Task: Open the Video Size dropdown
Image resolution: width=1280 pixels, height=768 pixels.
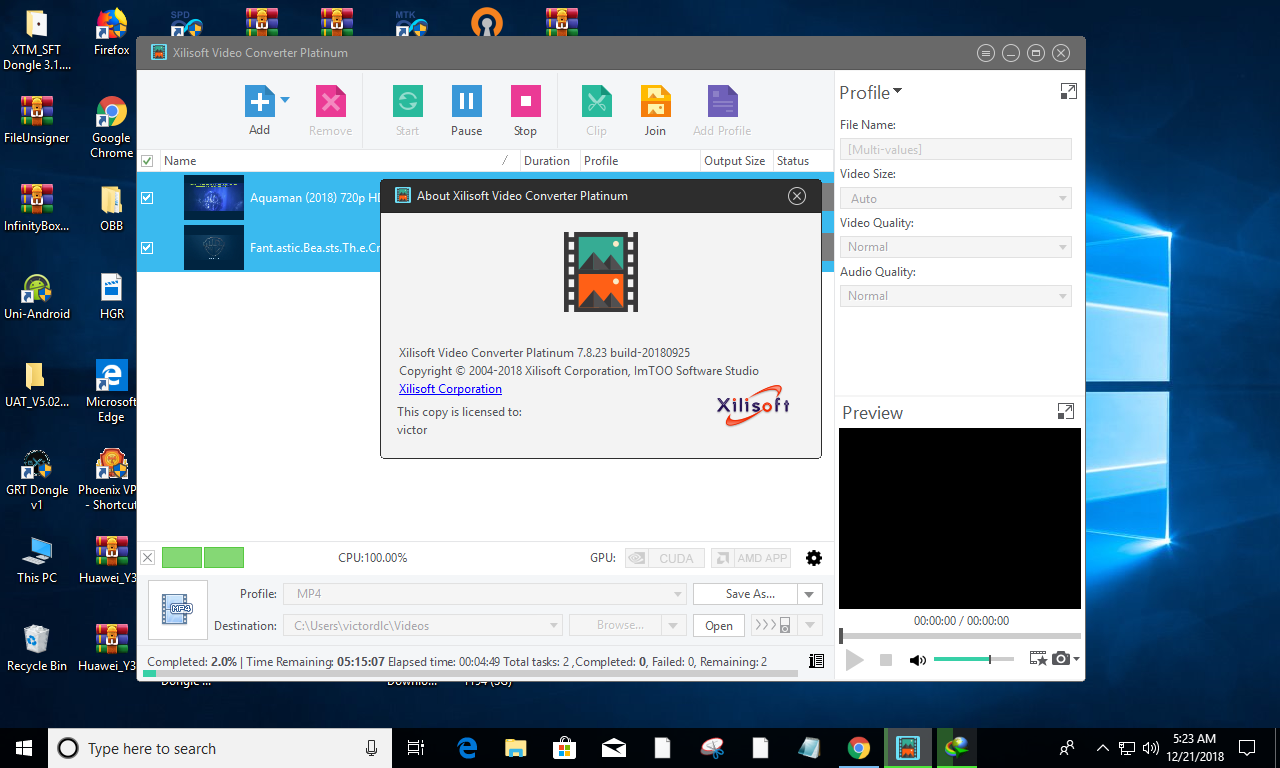Action: pos(955,198)
